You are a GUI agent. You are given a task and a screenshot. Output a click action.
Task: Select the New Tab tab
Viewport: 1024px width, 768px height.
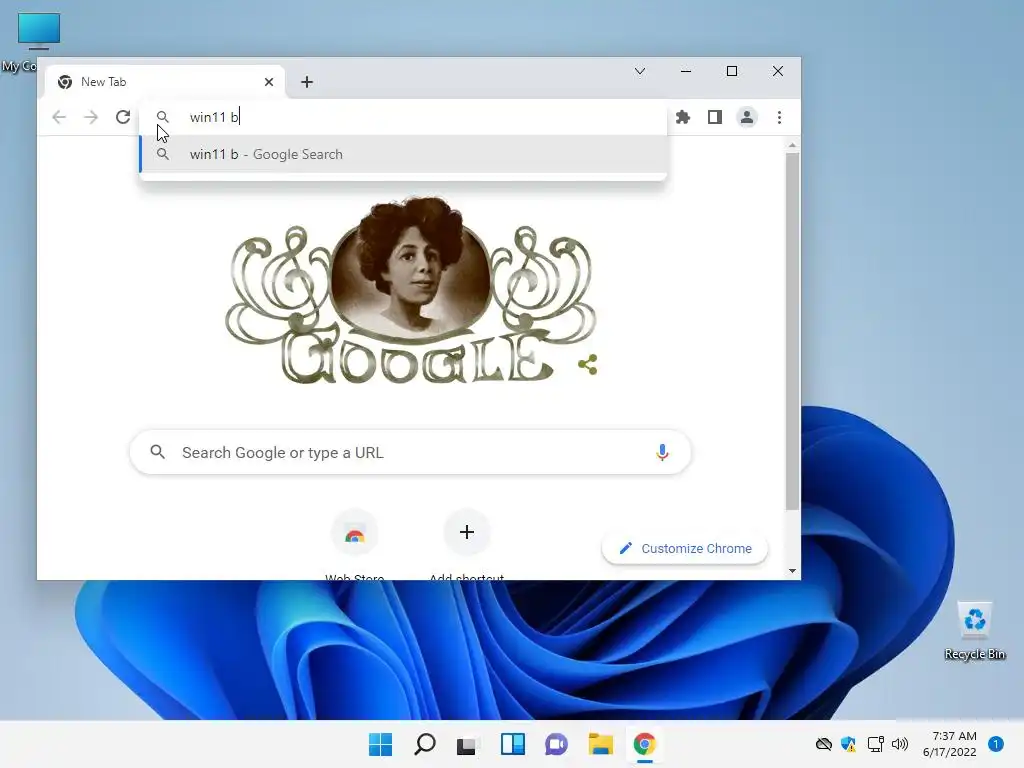coord(166,82)
